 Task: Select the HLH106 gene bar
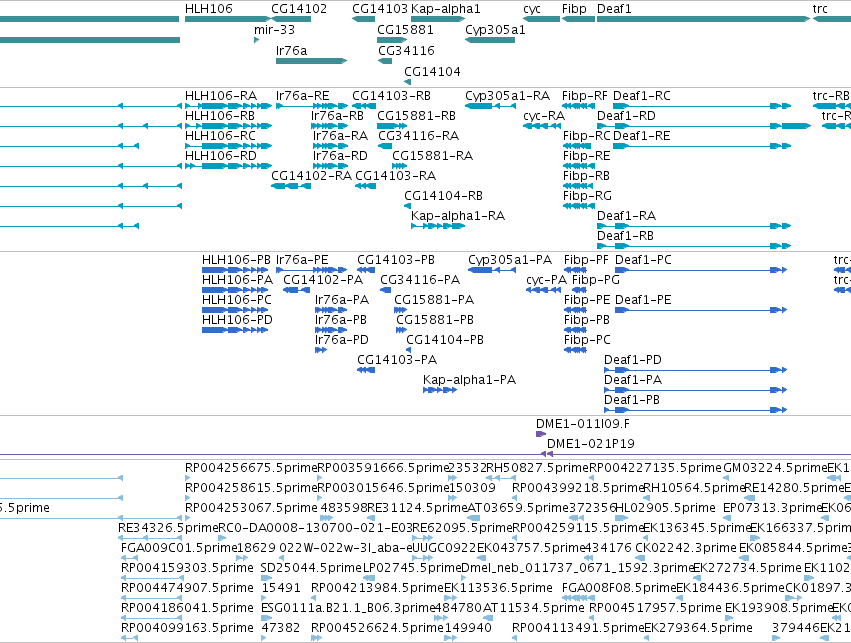pos(228,19)
